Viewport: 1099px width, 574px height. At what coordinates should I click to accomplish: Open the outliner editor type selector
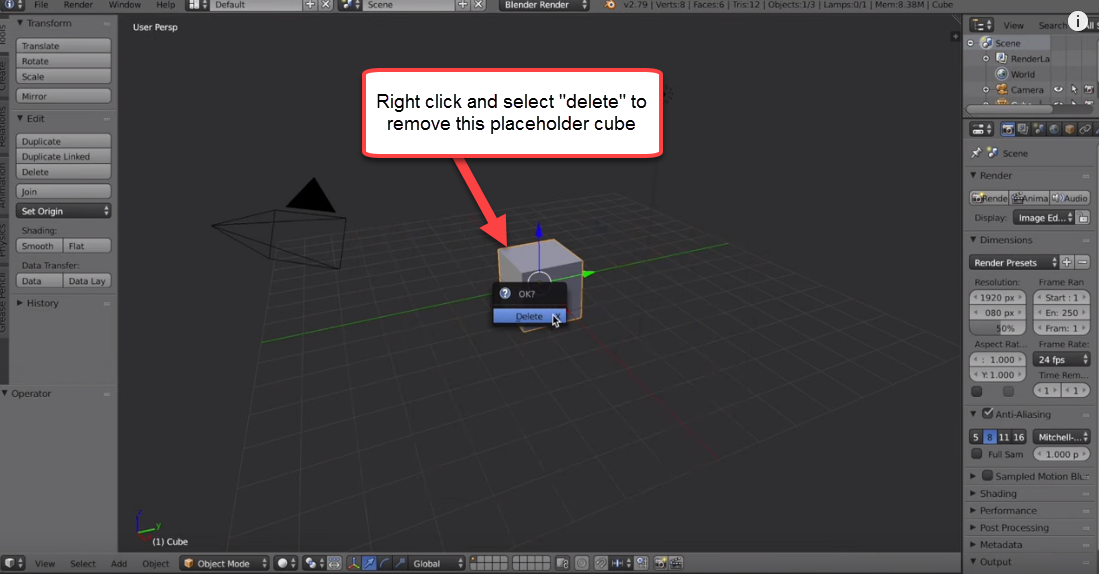[x=981, y=25]
